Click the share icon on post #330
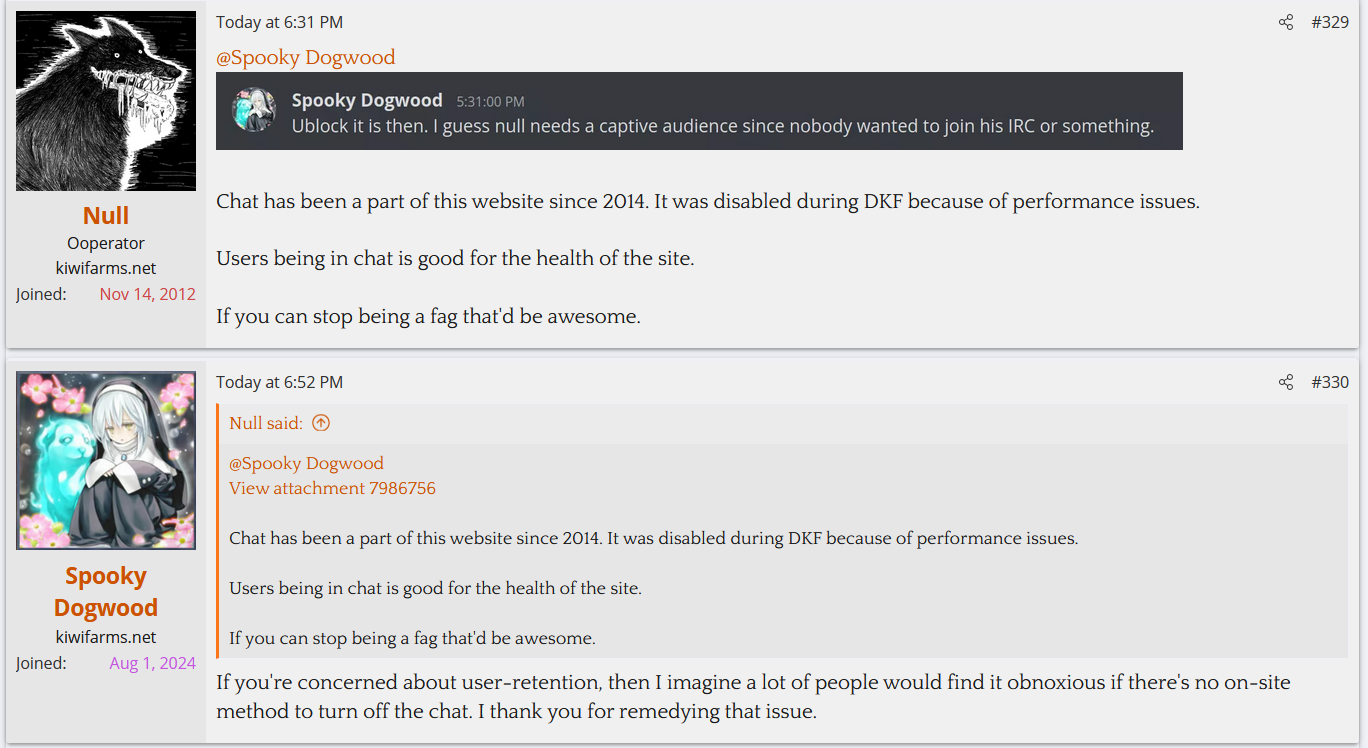 [x=1286, y=382]
